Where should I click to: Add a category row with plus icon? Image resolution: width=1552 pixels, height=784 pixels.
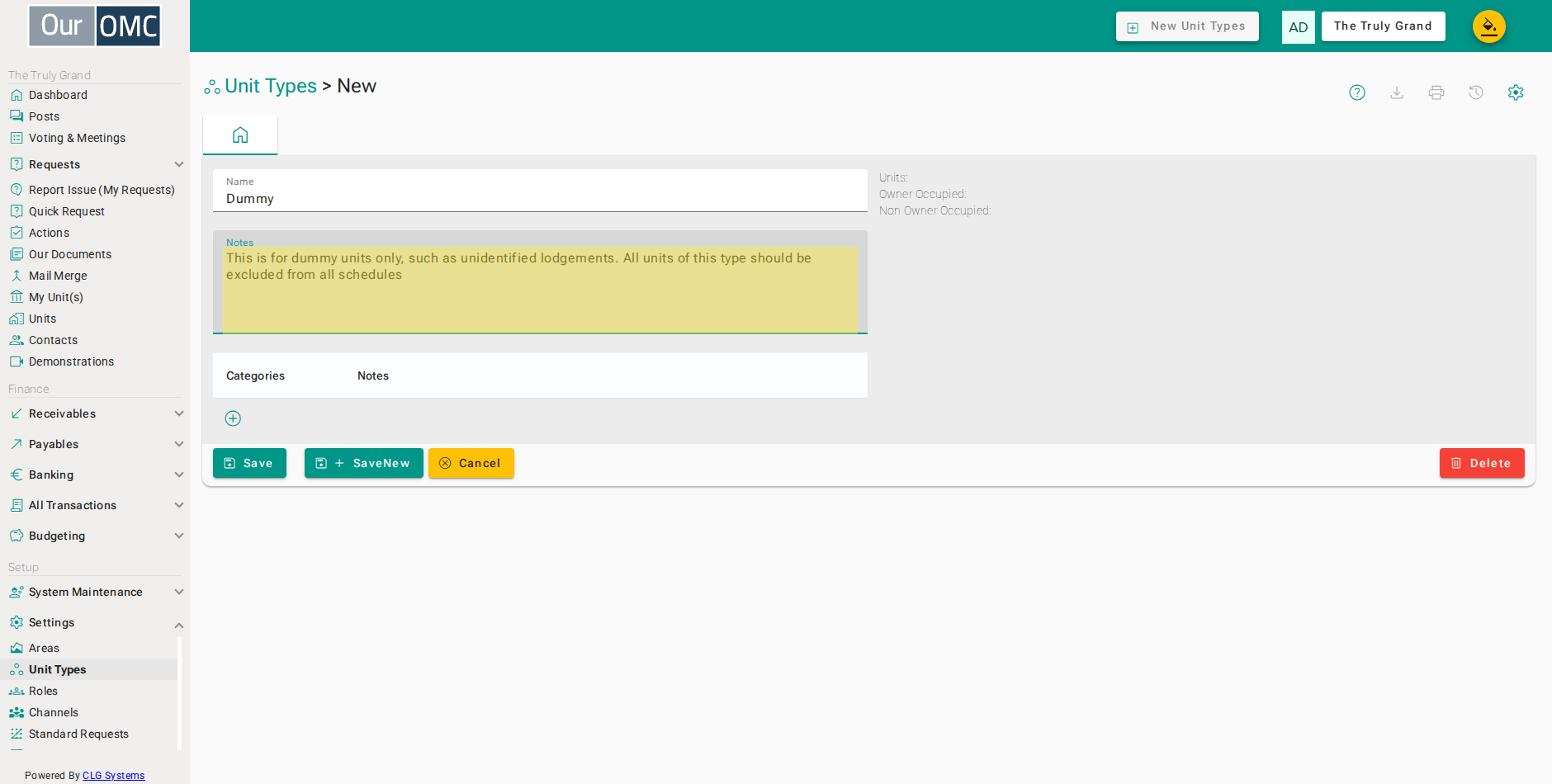(233, 418)
